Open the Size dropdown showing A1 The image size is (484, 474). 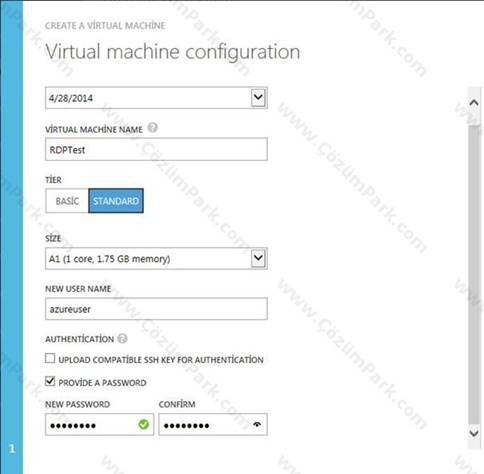click(x=156, y=258)
